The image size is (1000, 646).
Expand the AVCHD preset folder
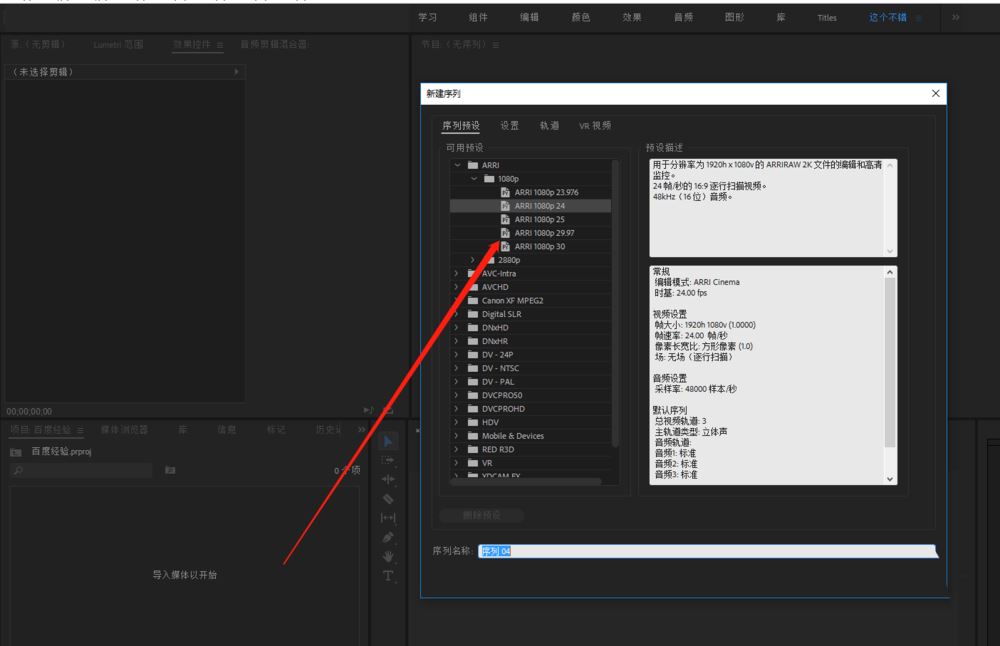click(457, 287)
